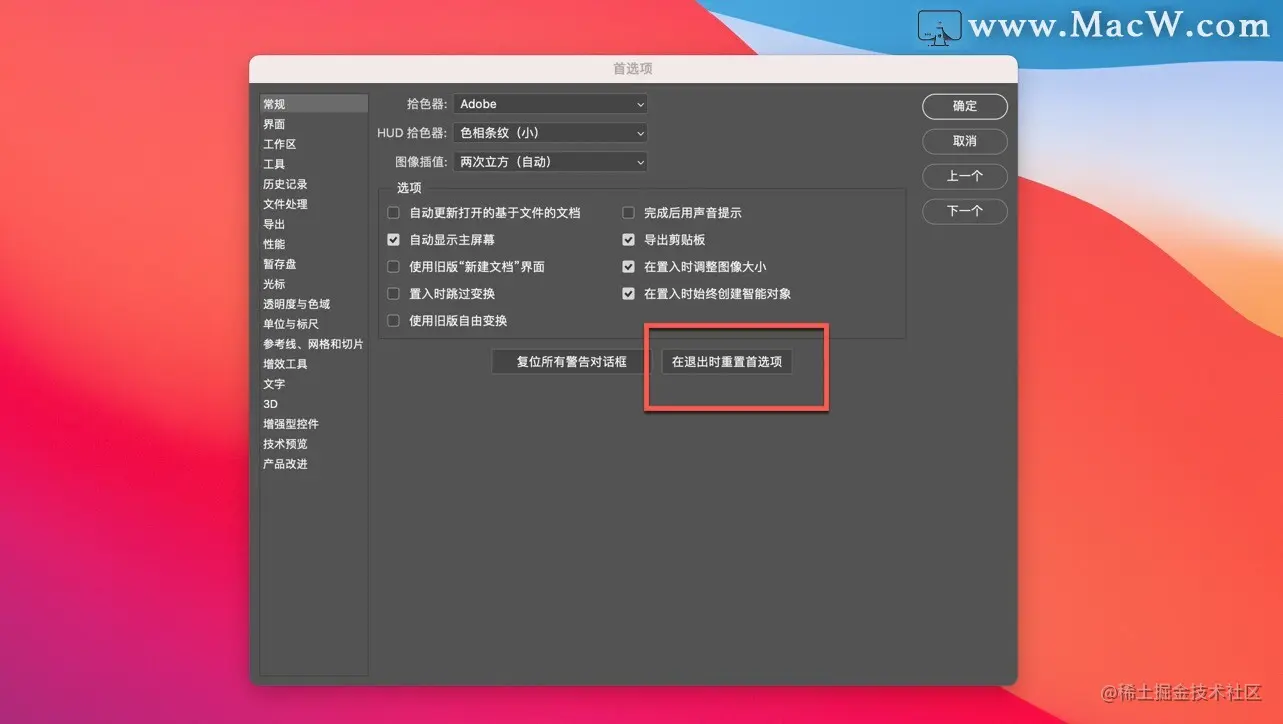Disable 在置入时调整图像大小
1283x724 pixels.
coord(628,267)
